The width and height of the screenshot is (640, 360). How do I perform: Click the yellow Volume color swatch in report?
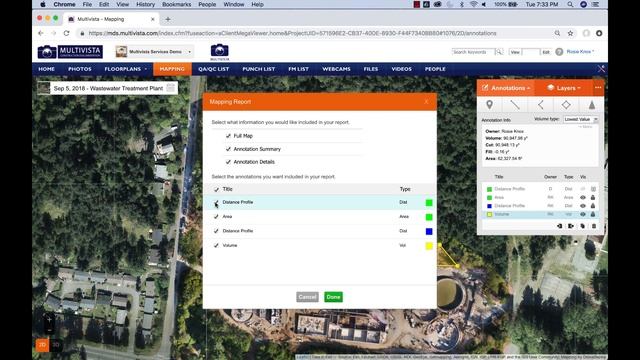click(x=429, y=245)
